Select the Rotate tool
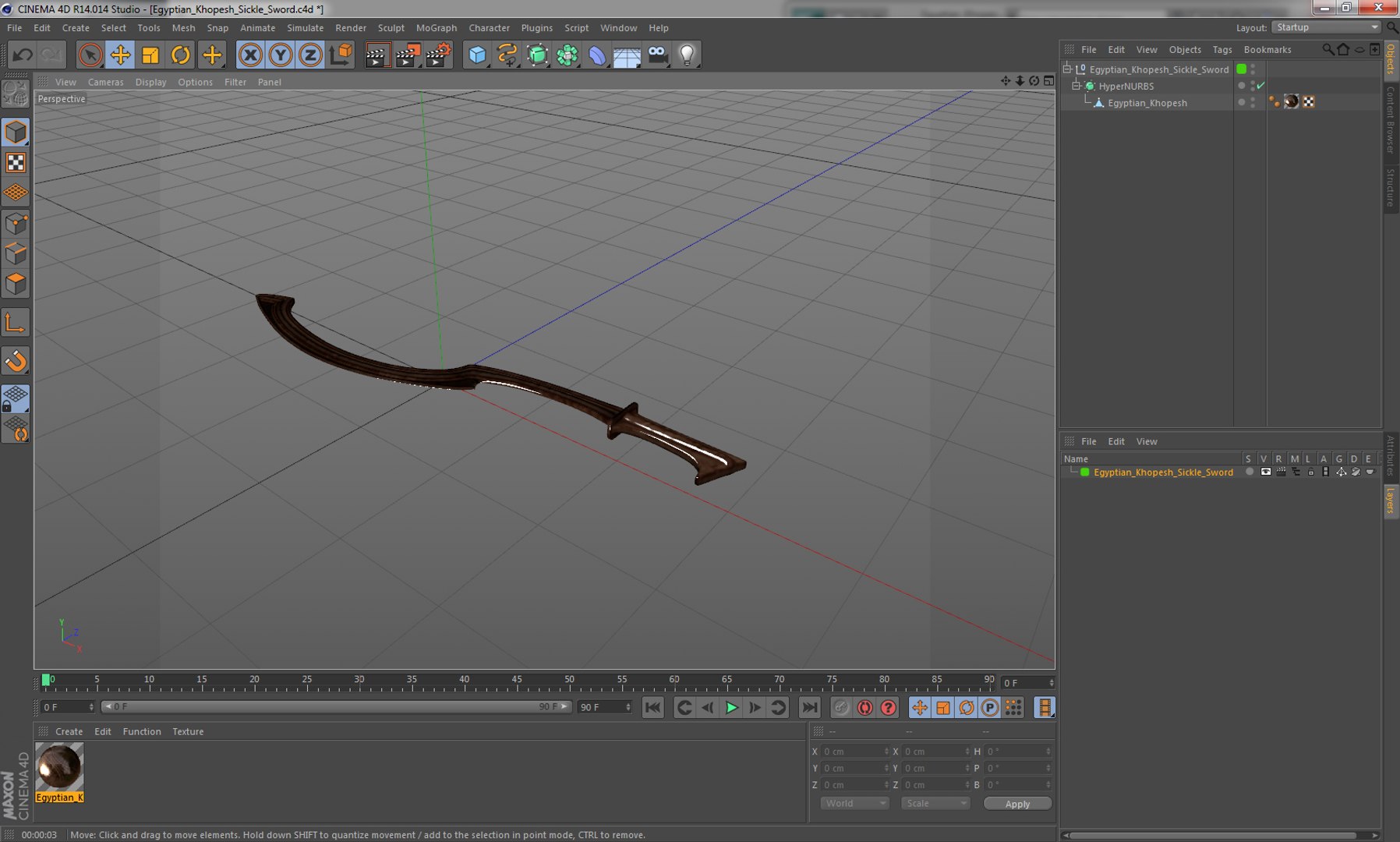 180,55
